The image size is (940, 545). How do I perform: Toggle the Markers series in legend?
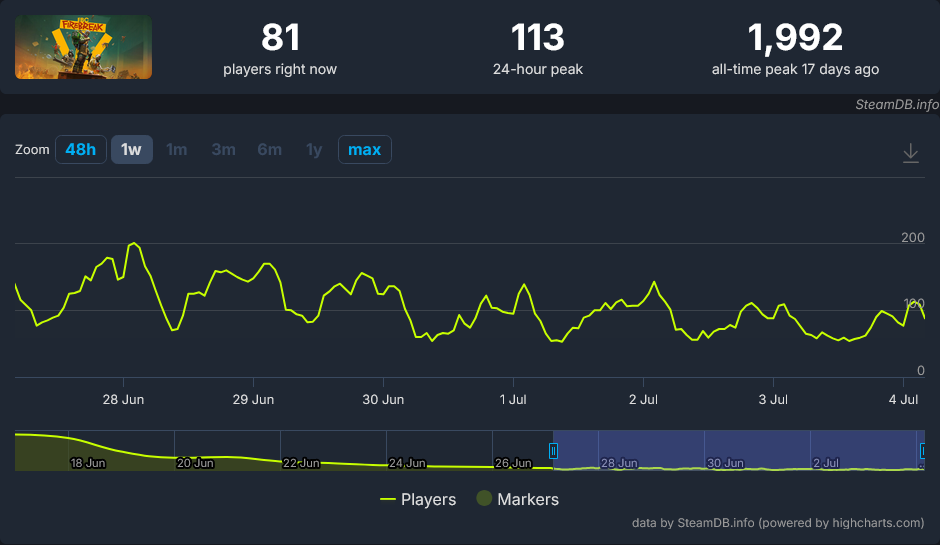(x=517, y=499)
